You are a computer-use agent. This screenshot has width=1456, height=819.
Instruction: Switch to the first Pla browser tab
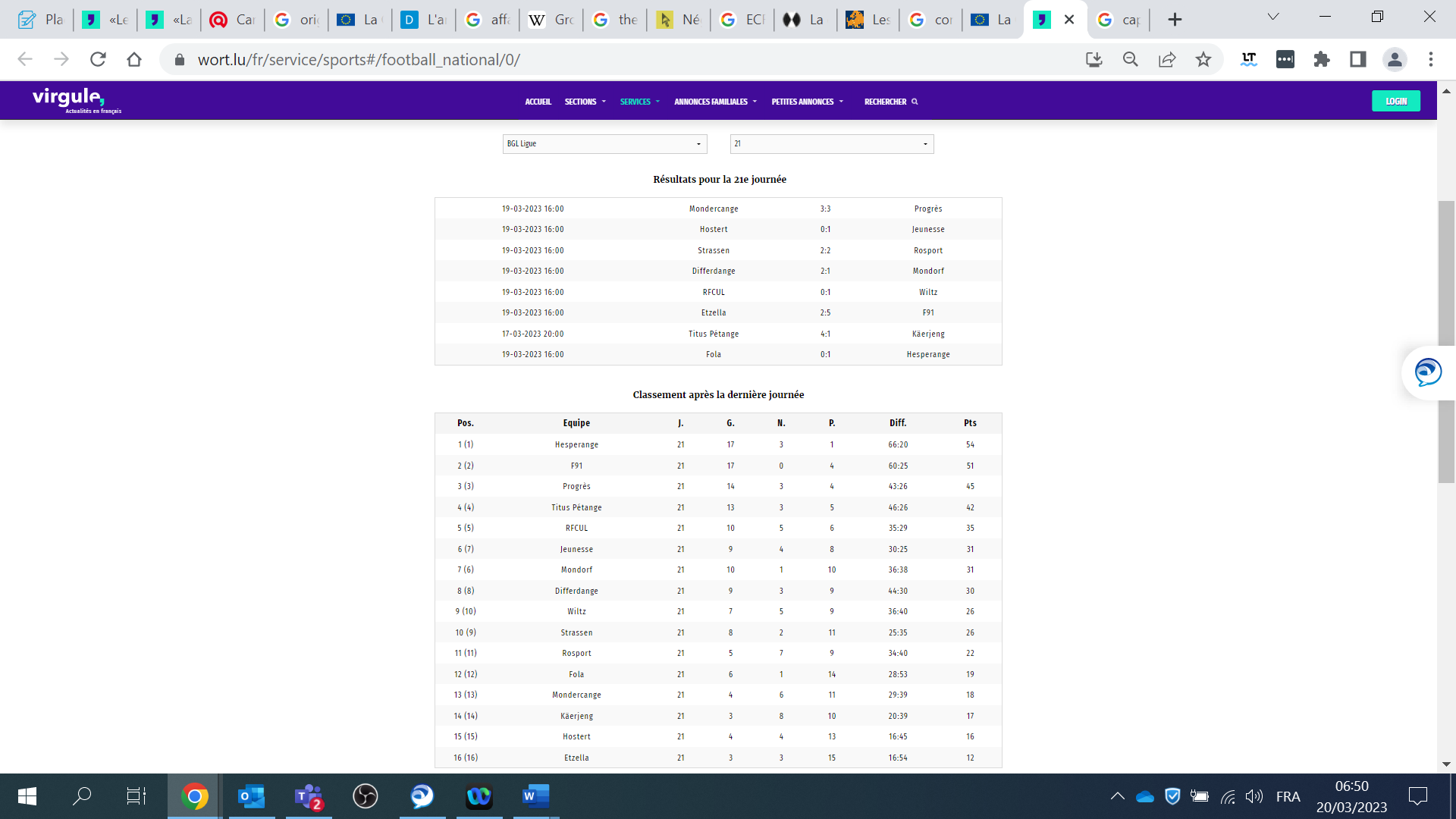(x=41, y=20)
